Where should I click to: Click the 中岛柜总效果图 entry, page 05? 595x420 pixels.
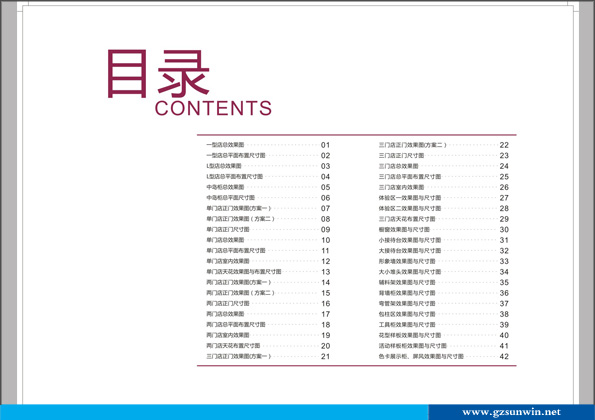pos(268,187)
